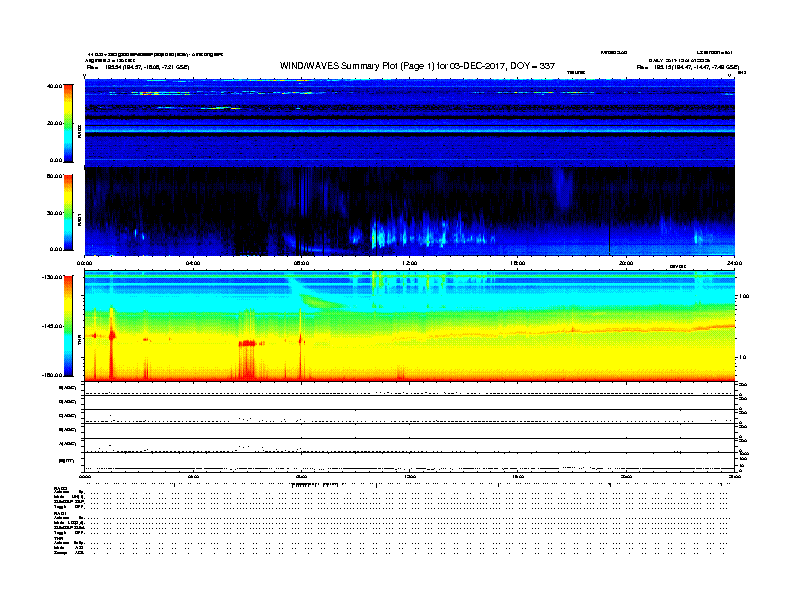
Task: Click the RAD1 vertical axis label
Action: pyautogui.click(x=79, y=219)
